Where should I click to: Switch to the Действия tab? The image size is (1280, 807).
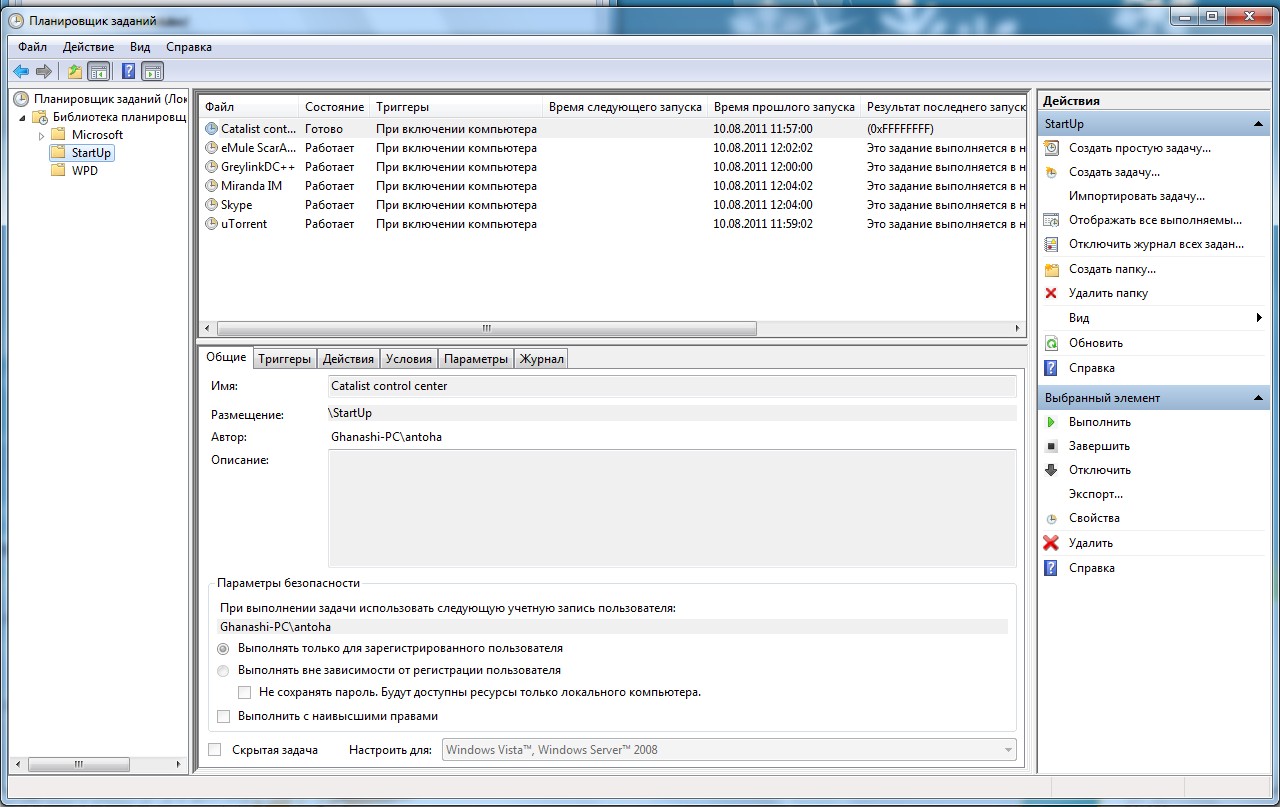349,359
